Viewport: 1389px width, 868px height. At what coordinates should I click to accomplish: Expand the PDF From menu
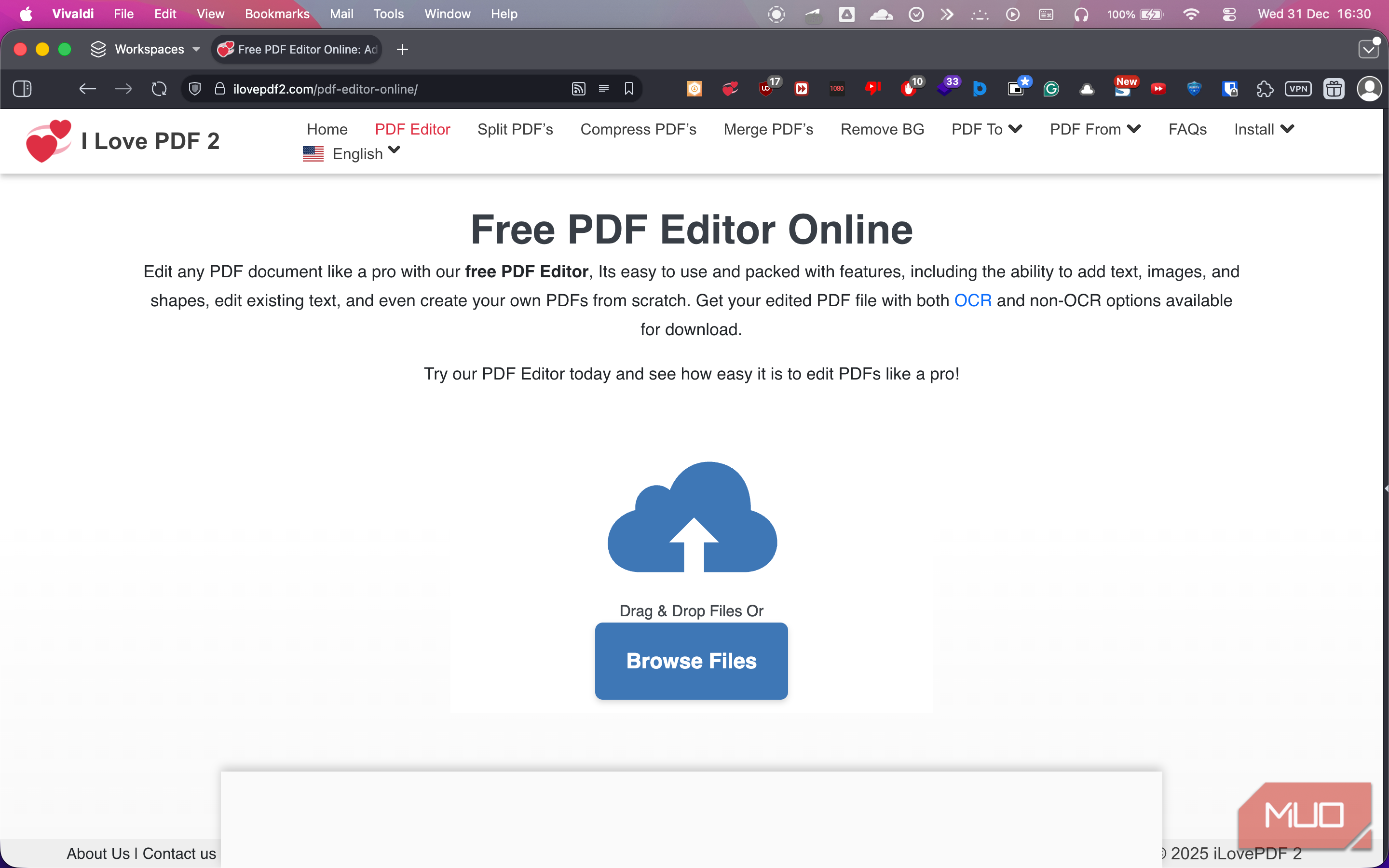click(1095, 129)
